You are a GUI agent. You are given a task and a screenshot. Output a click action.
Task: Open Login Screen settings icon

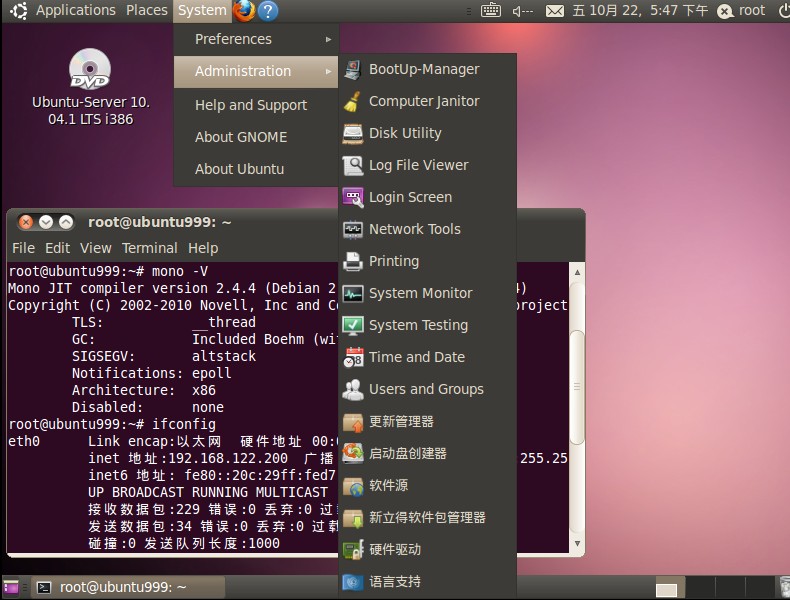353,197
